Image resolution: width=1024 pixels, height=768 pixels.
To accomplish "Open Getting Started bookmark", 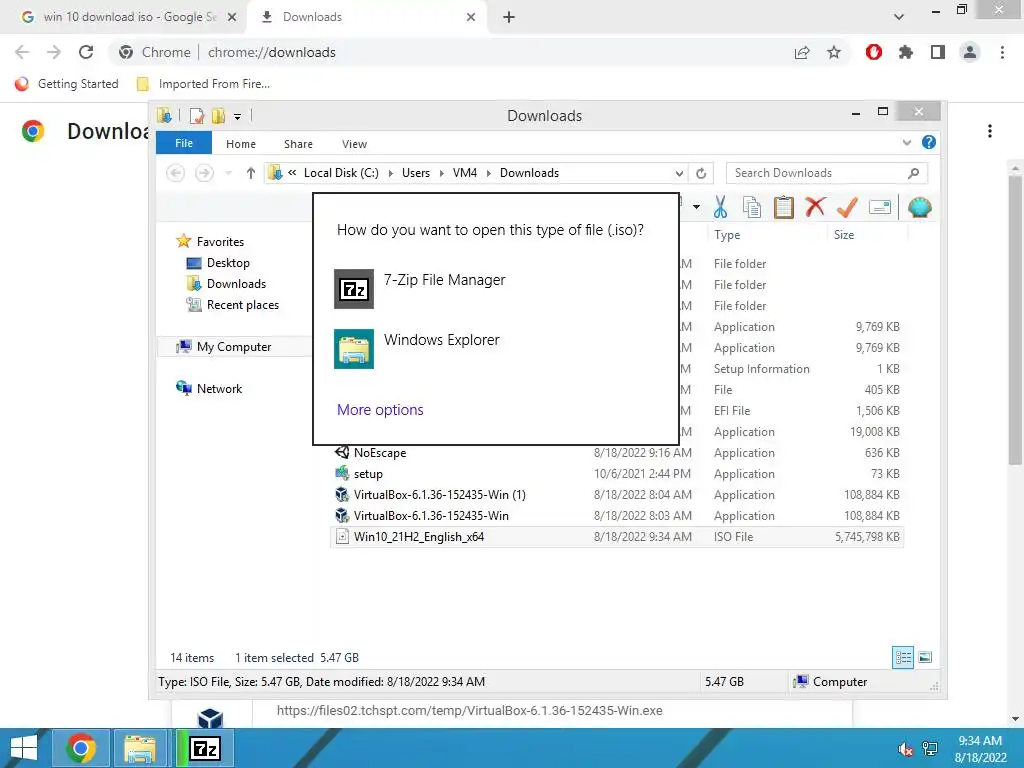I will point(67,84).
